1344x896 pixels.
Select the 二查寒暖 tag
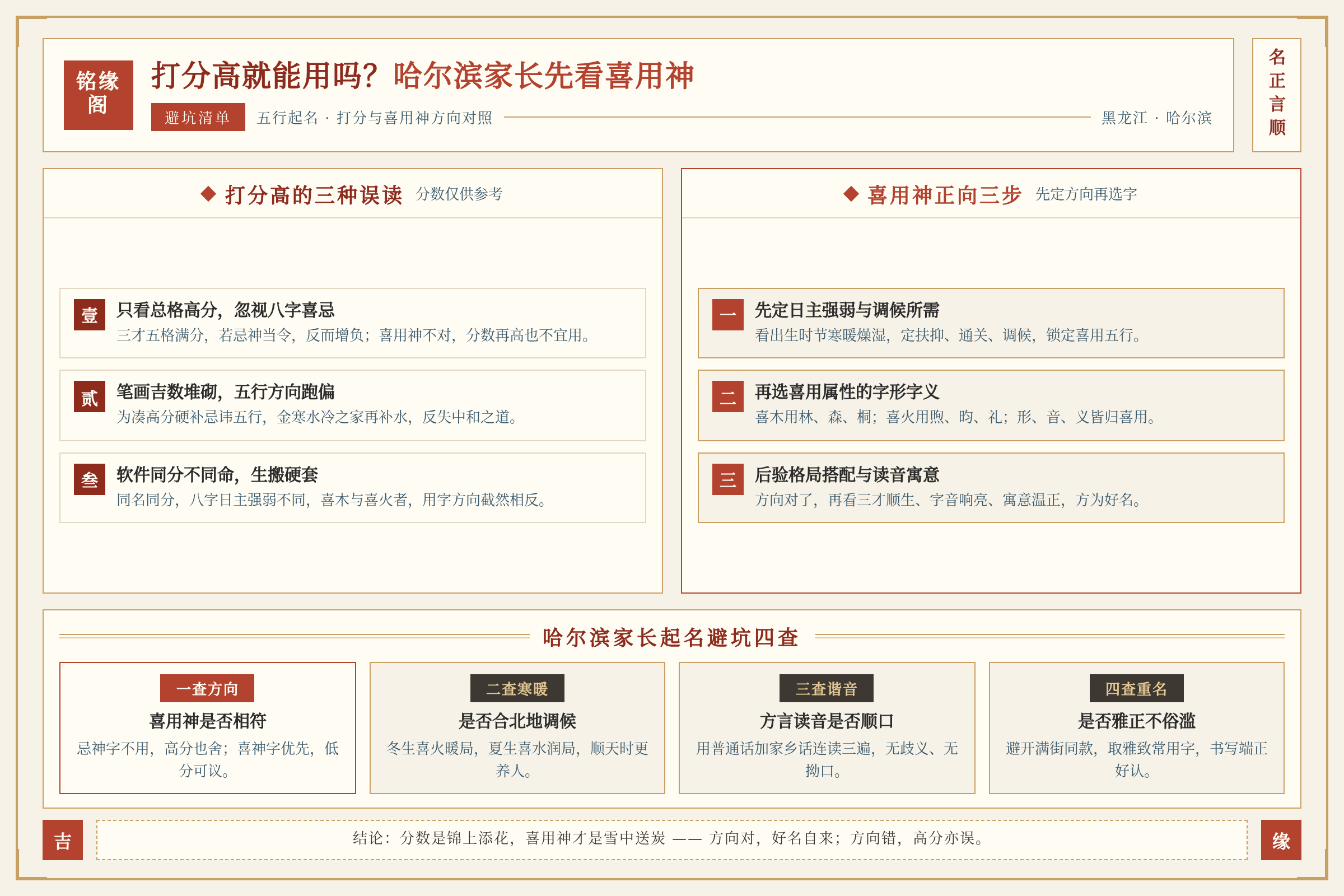click(x=517, y=688)
